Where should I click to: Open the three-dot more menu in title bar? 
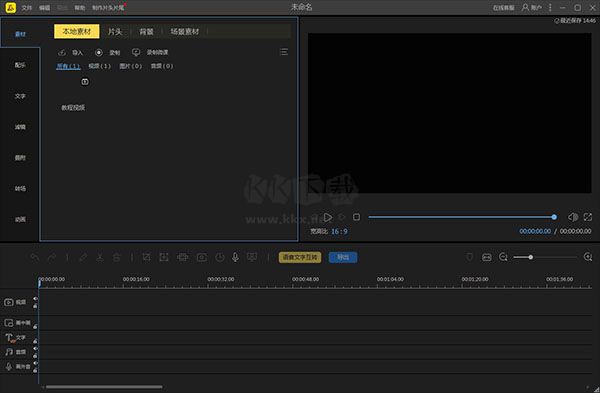[550, 7]
